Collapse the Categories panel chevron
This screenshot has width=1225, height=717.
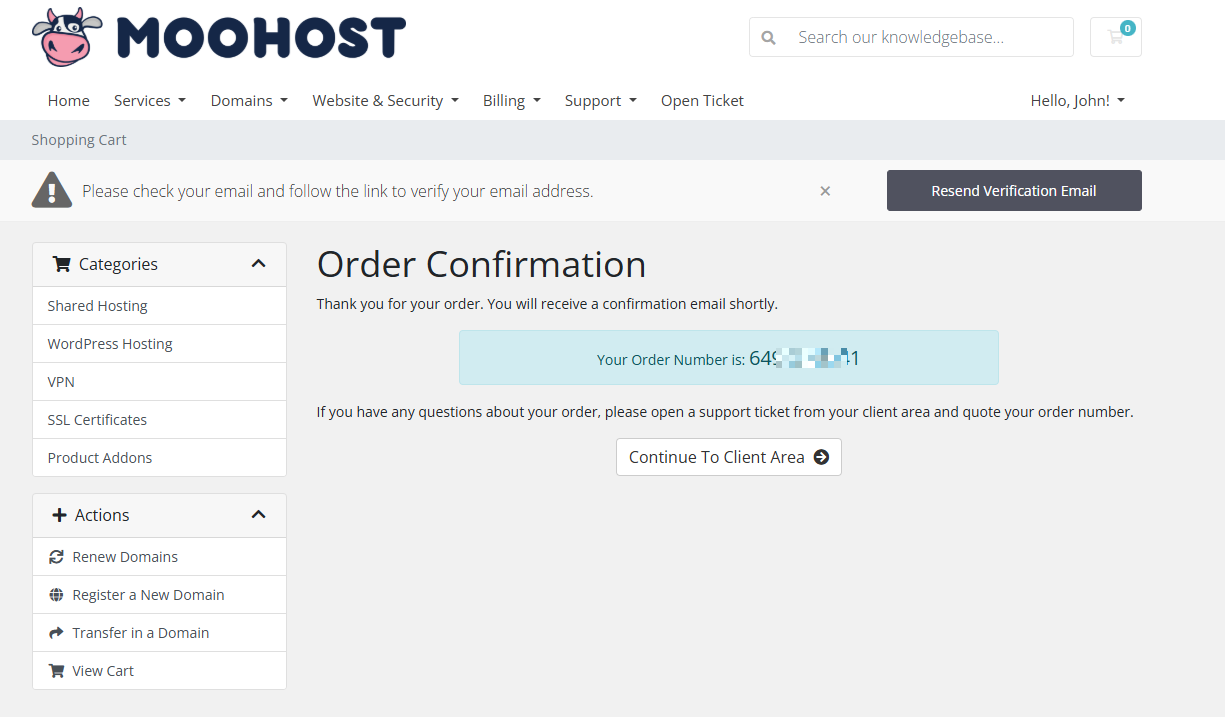click(258, 264)
